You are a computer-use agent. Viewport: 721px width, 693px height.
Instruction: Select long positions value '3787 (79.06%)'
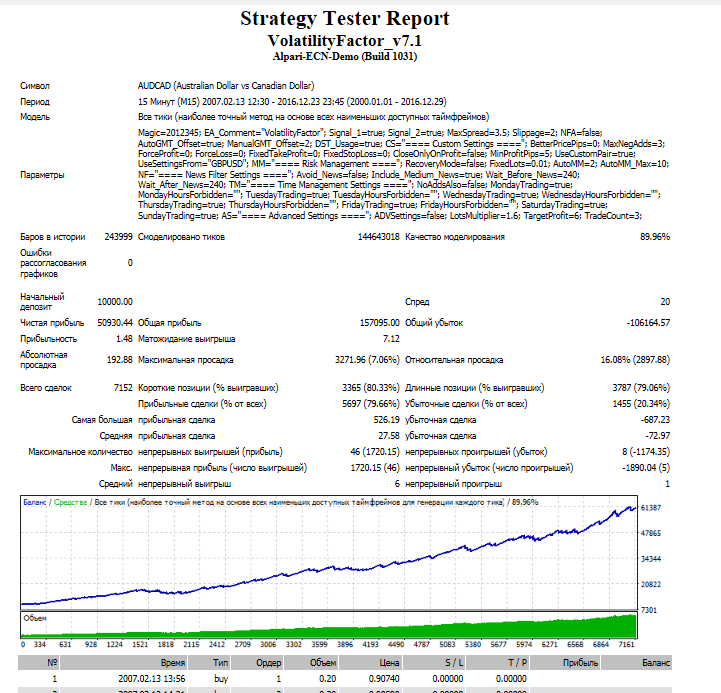tap(641, 388)
